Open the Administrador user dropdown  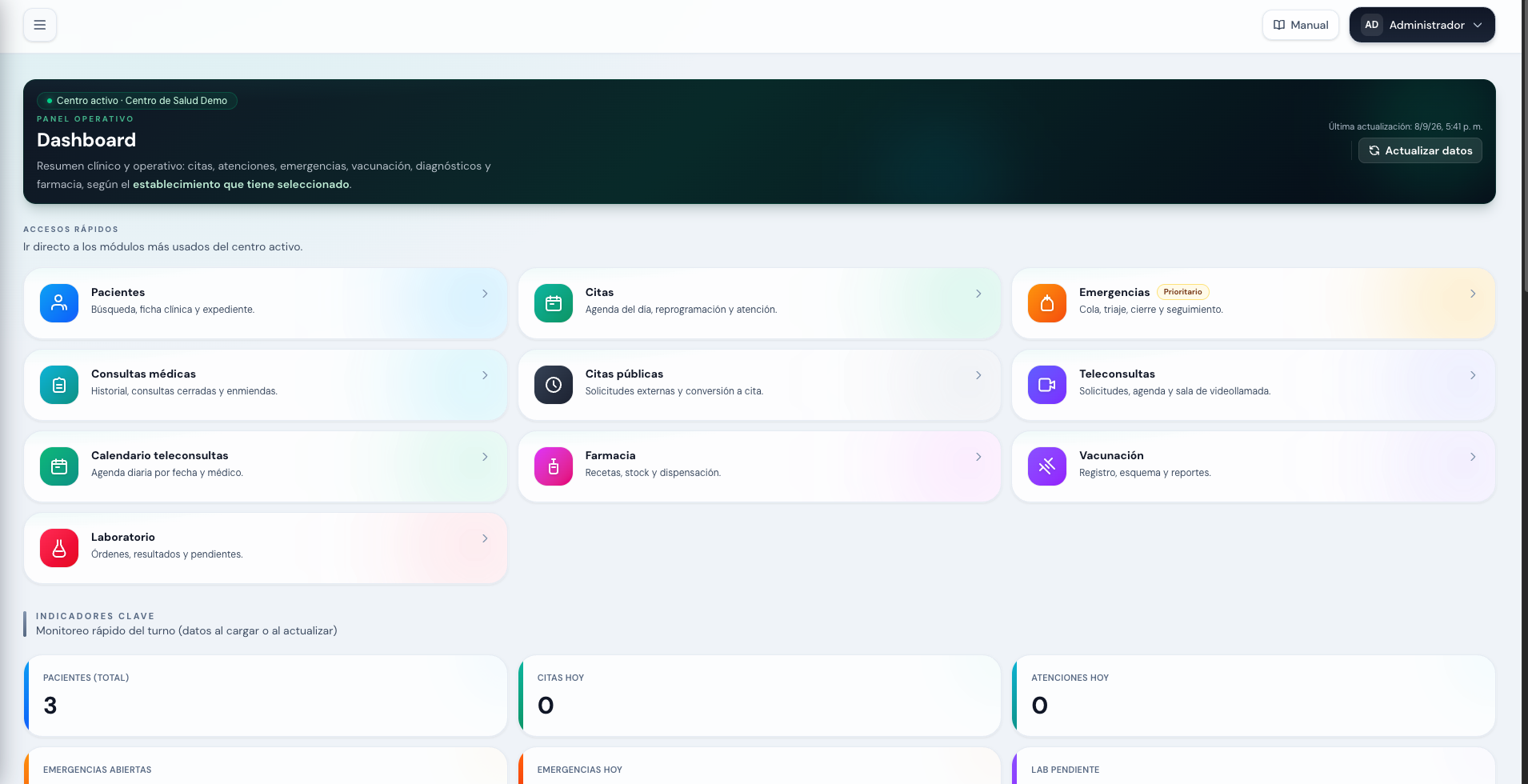click(1422, 25)
